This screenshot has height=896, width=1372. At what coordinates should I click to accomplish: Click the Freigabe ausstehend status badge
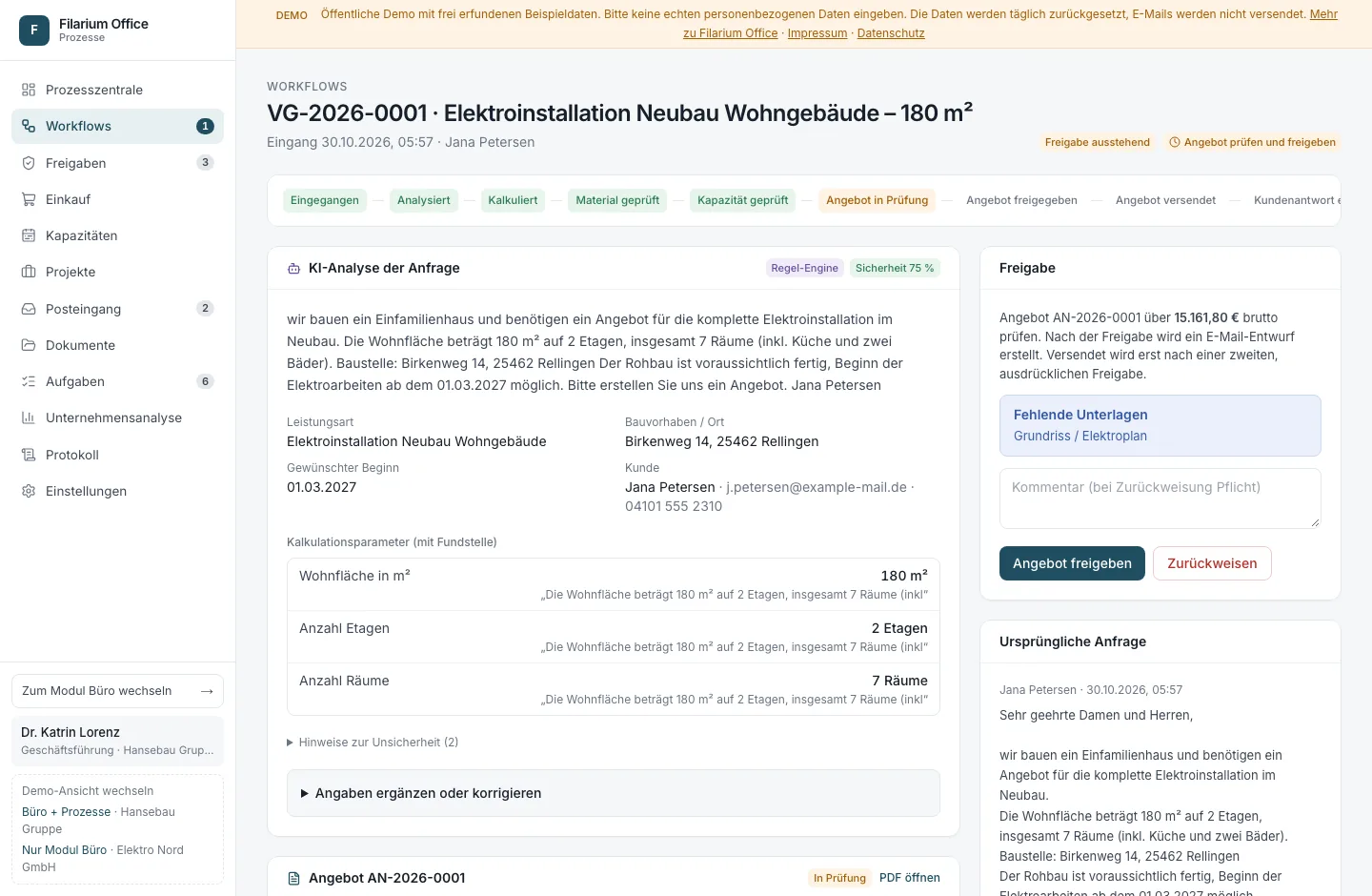pos(1098,142)
